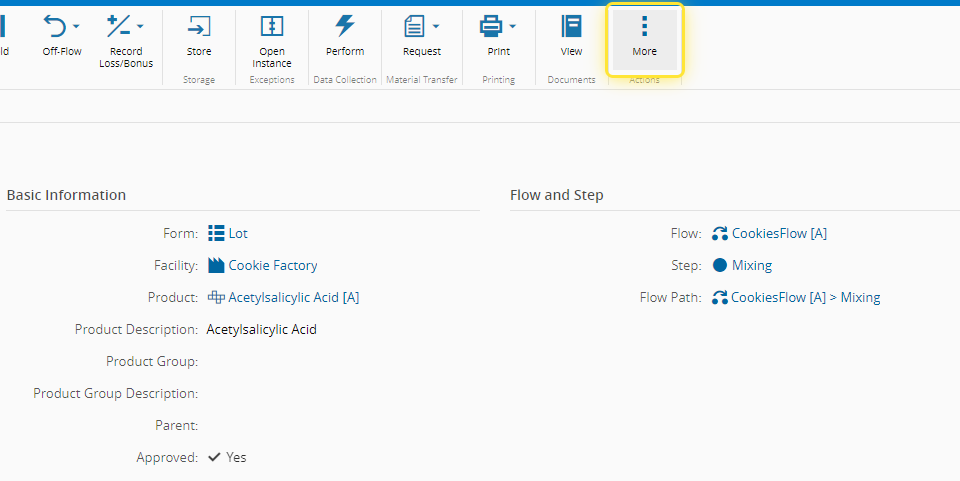The width and height of the screenshot is (960, 481).
Task: Open the CookiesFlow [A] > Mixing flow path link
Action: click(805, 297)
